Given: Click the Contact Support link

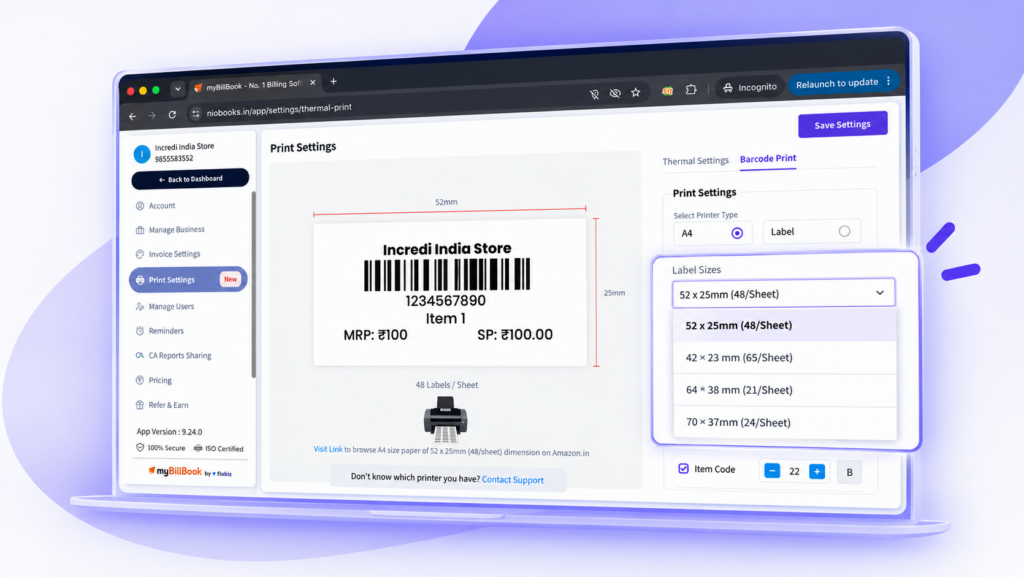Looking at the screenshot, I should 513,480.
